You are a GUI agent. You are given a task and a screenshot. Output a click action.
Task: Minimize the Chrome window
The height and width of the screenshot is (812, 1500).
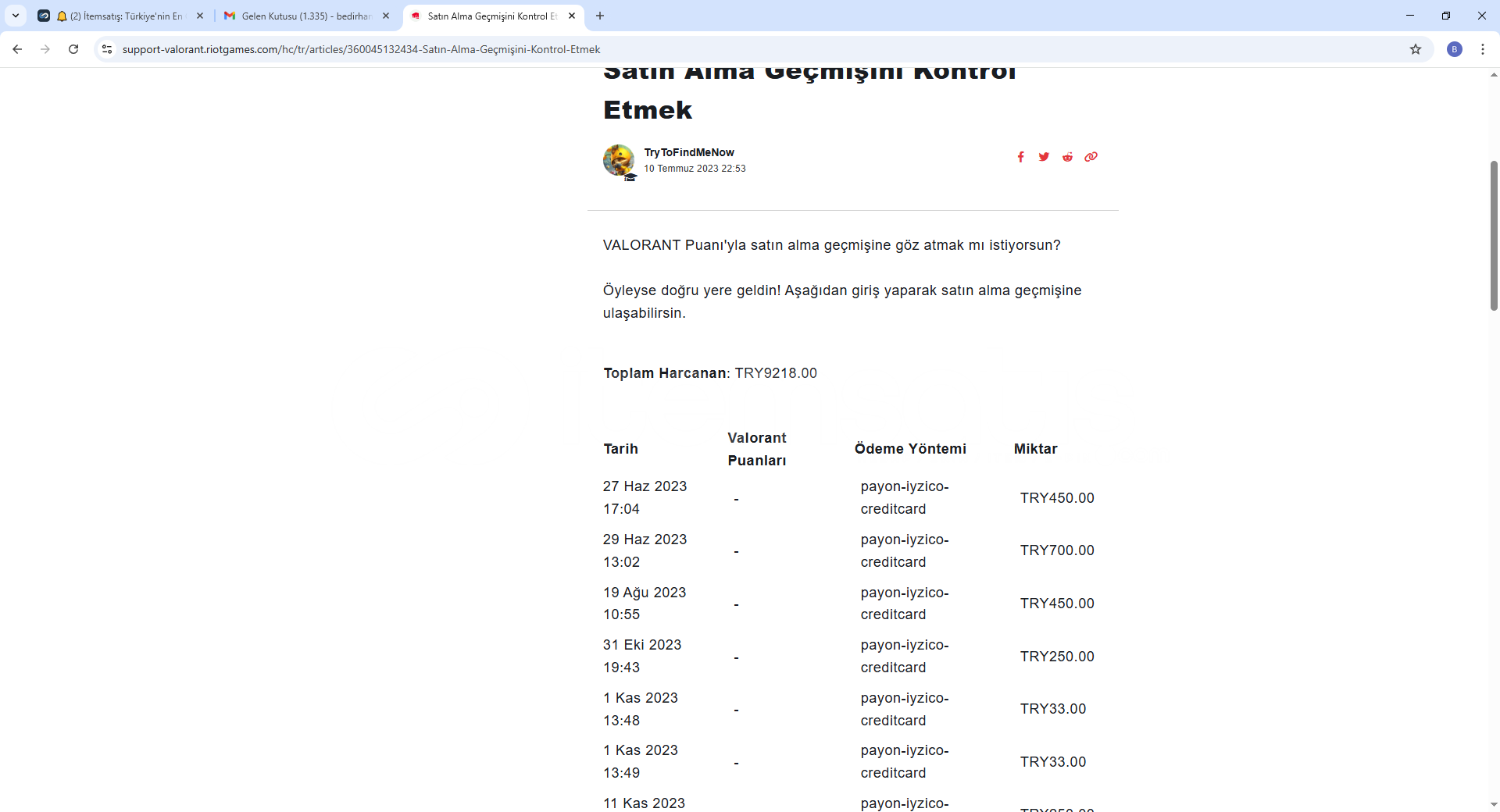1410,16
